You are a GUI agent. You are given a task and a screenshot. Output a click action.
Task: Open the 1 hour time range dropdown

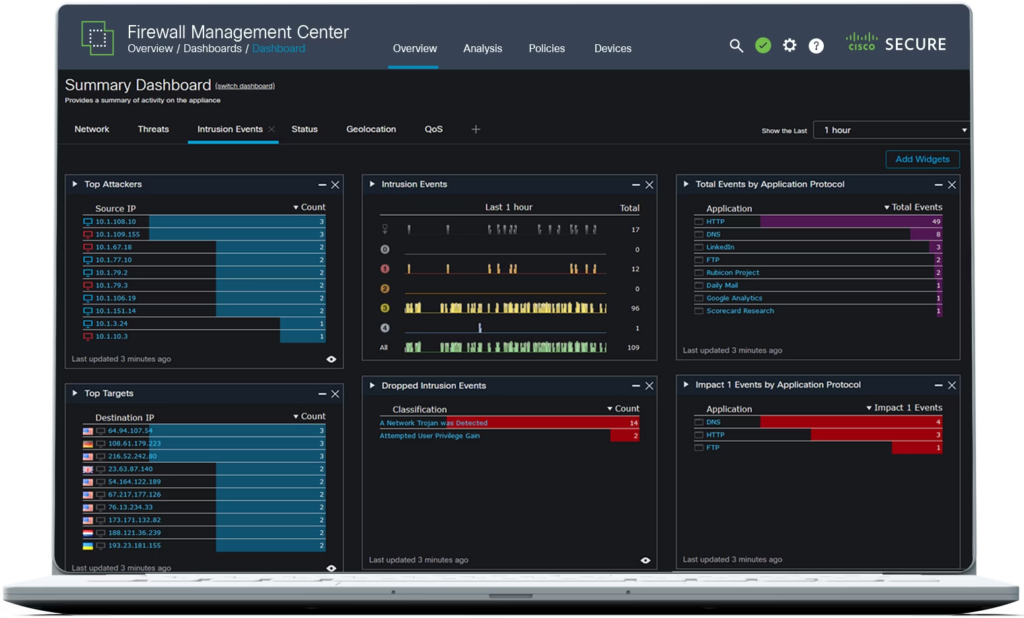890,129
